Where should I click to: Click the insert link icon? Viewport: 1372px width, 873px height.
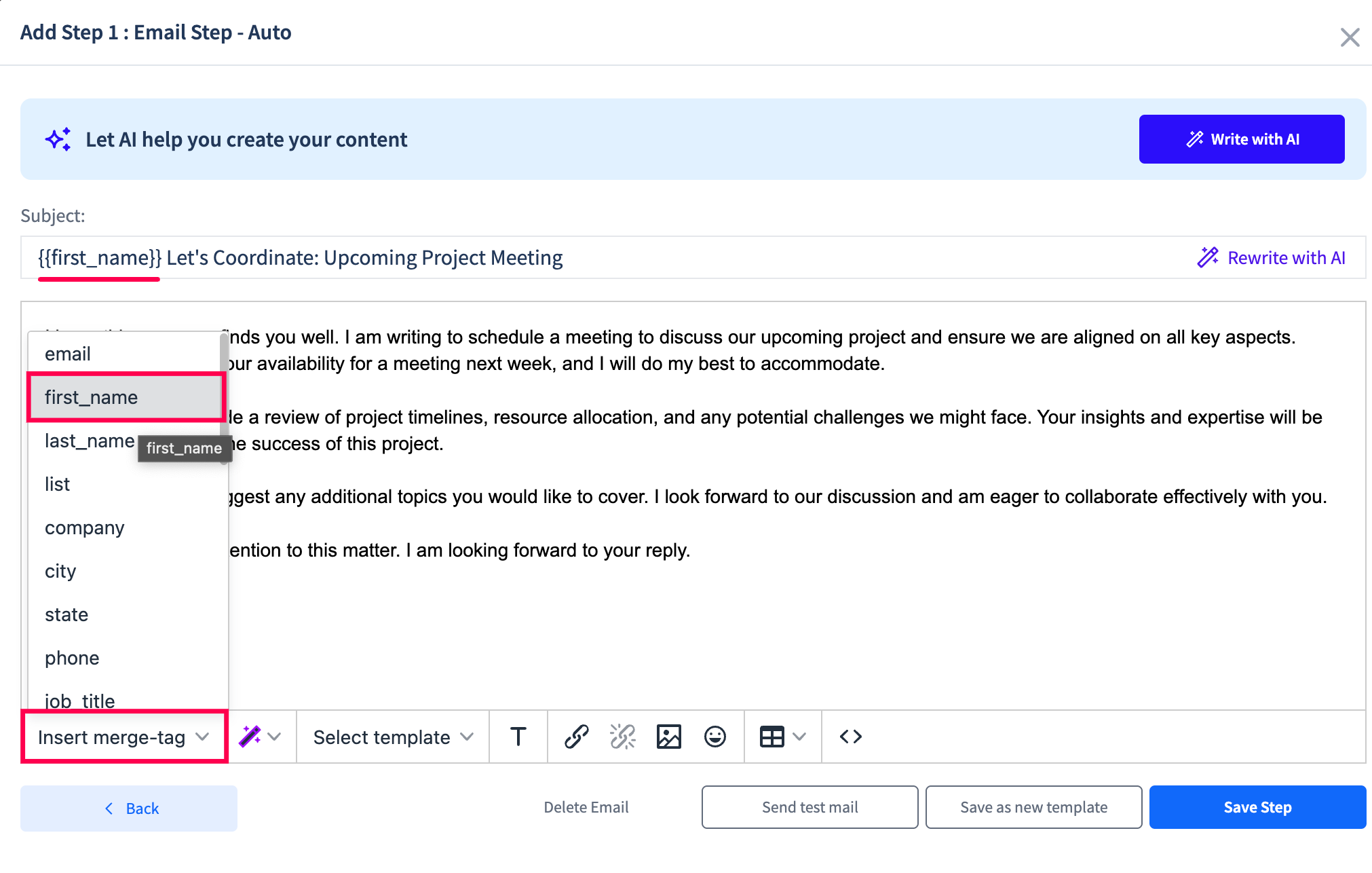576,737
